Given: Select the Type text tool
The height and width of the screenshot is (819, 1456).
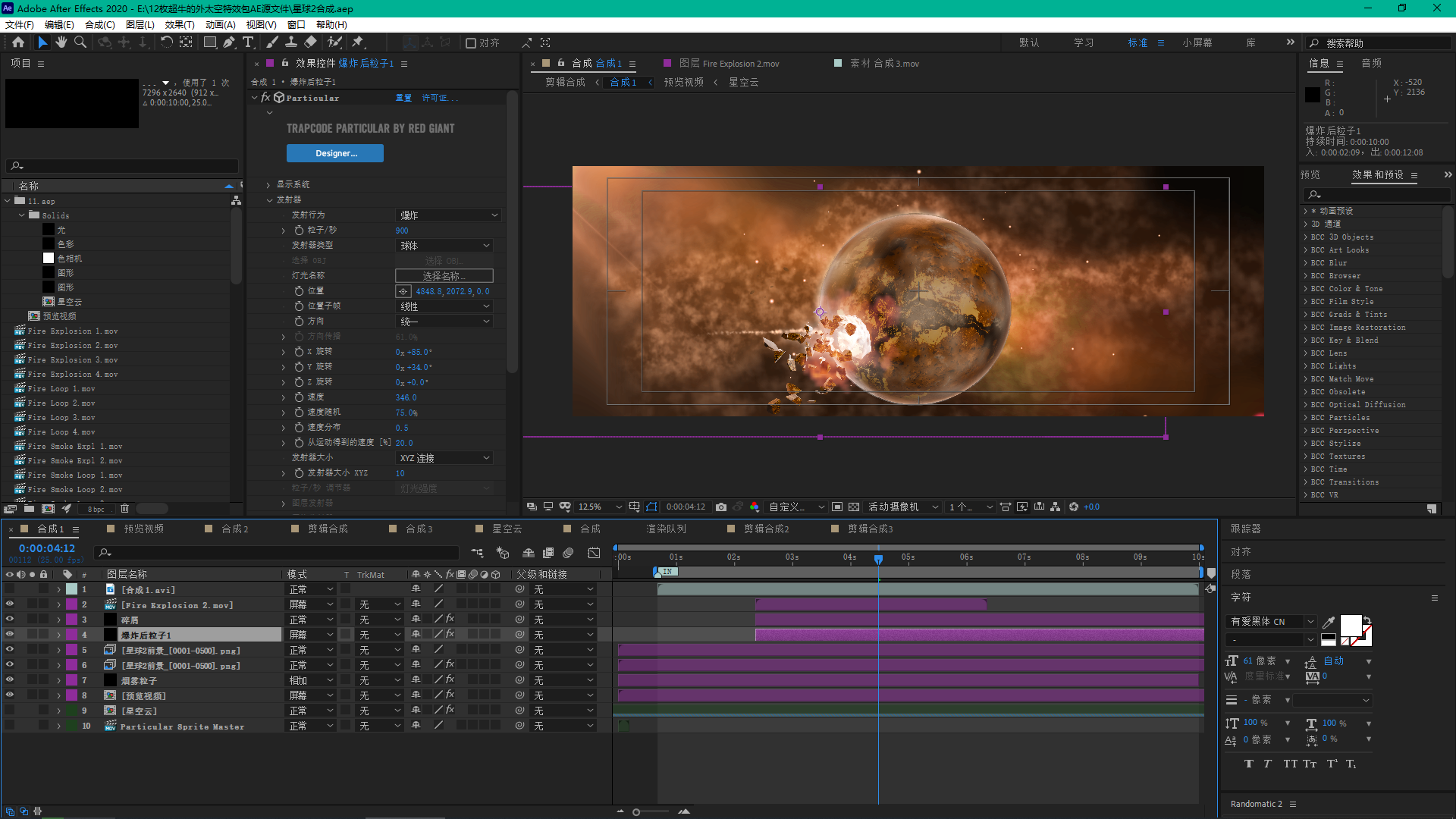Looking at the screenshot, I should tap(248, 42).
